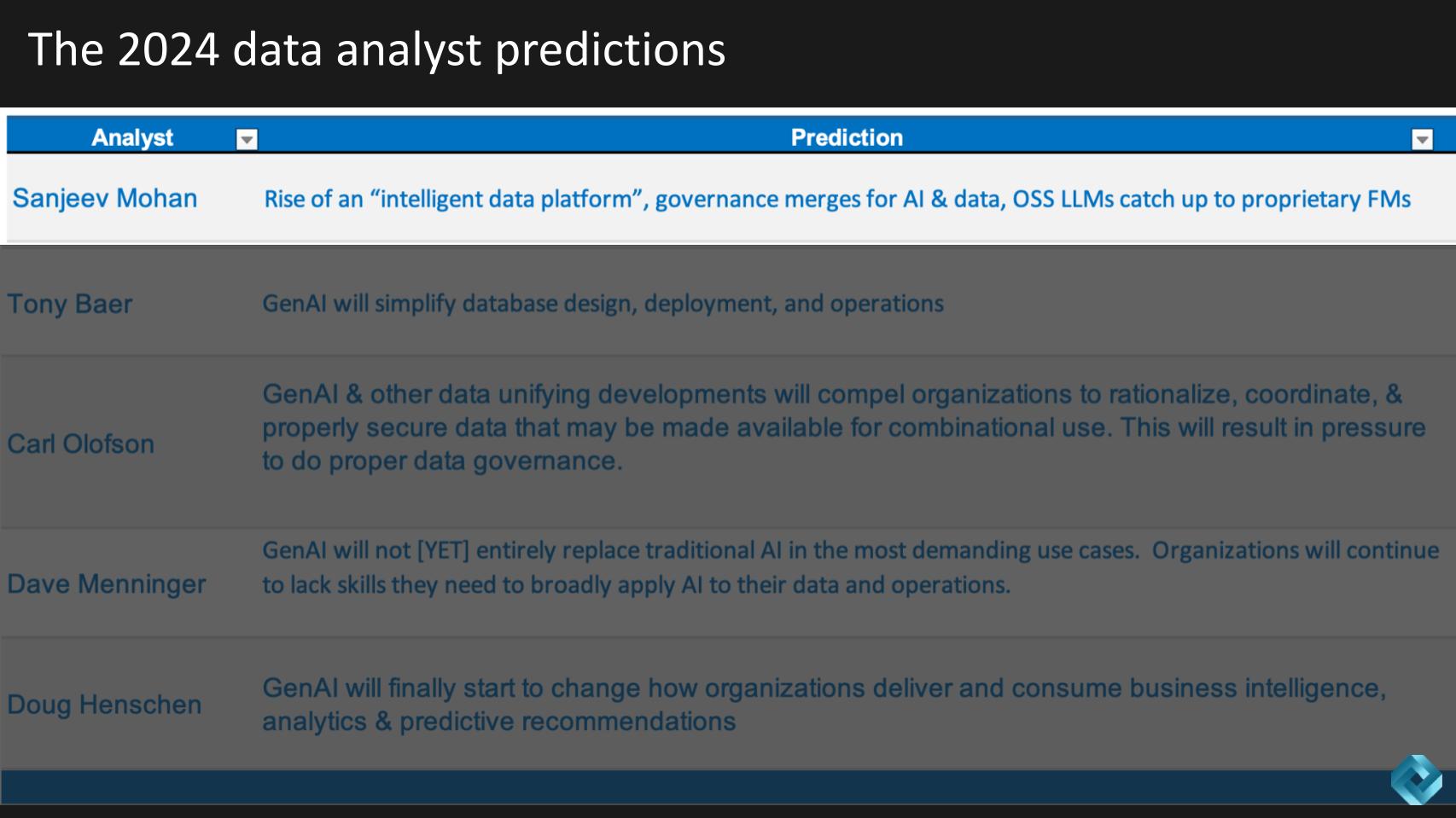
Task: Open the Prediction column filter dropdown
Action: [x=1422, y=140]
